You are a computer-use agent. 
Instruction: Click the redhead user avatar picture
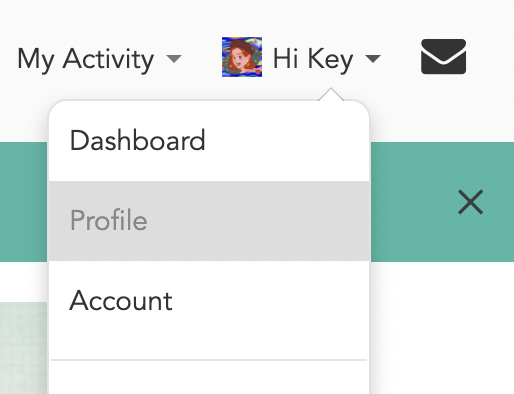(x=242, y=57)
